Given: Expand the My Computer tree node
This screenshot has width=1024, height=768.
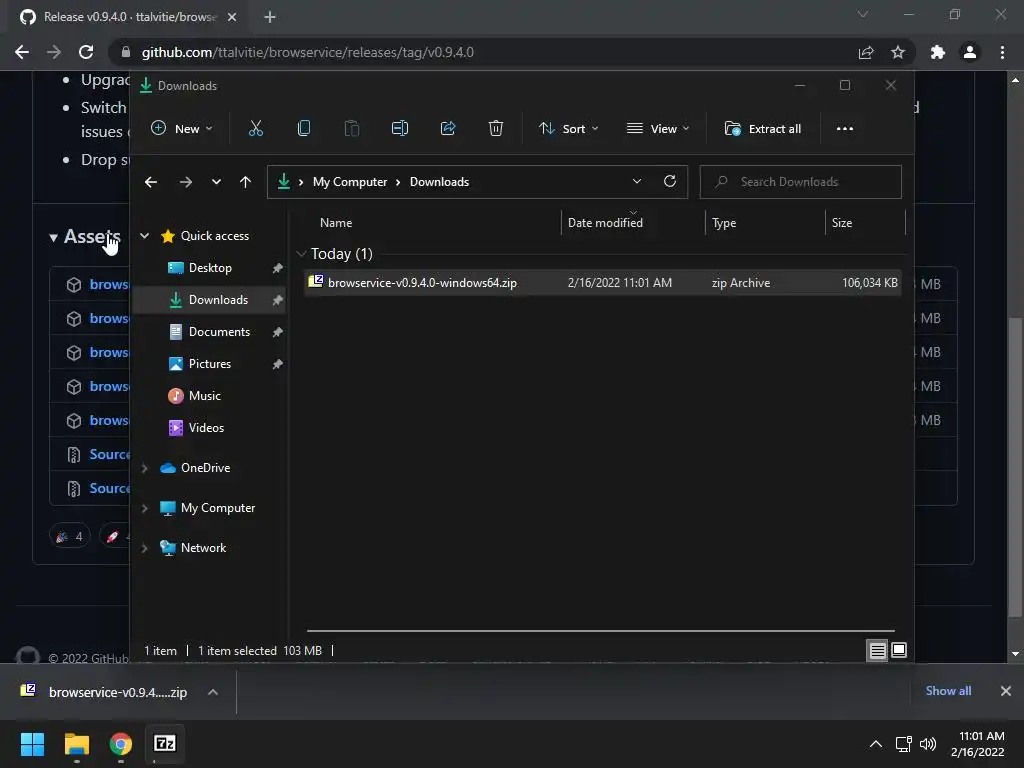Looking at the screenshot, I should pos(144,508).
